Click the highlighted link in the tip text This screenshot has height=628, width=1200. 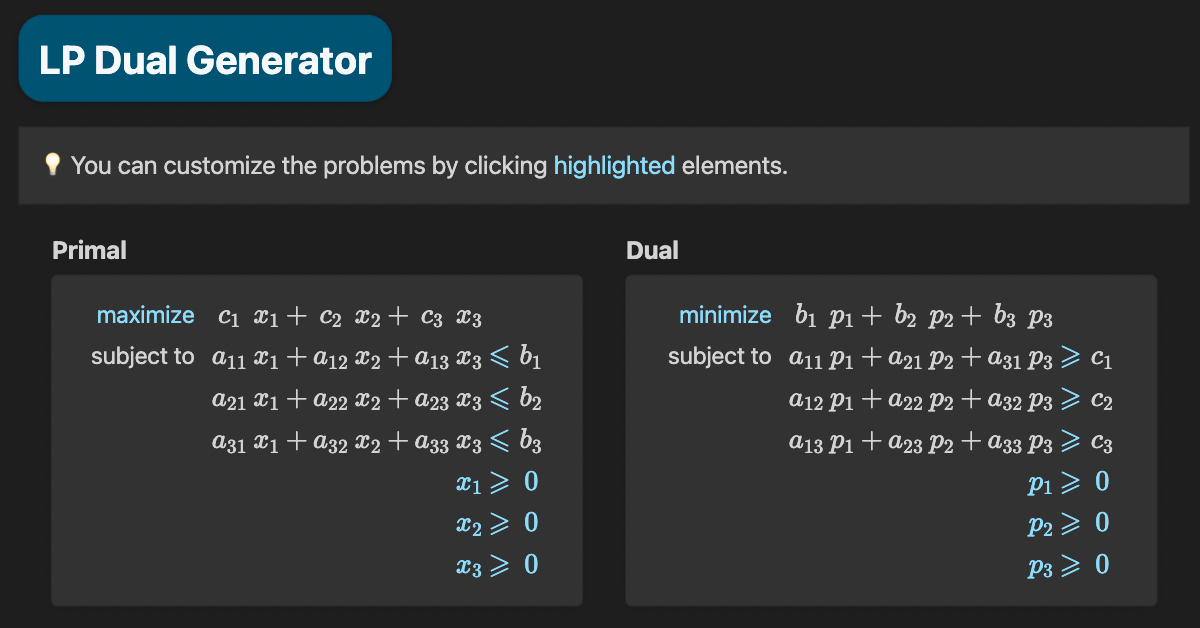[x=613, y=165]
